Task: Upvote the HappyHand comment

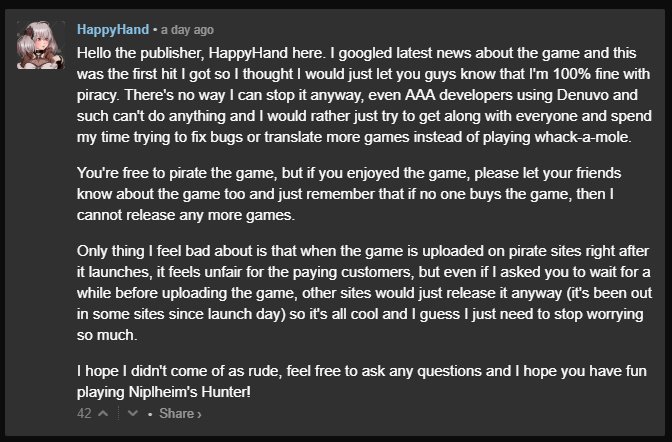Action: point(104,414)
